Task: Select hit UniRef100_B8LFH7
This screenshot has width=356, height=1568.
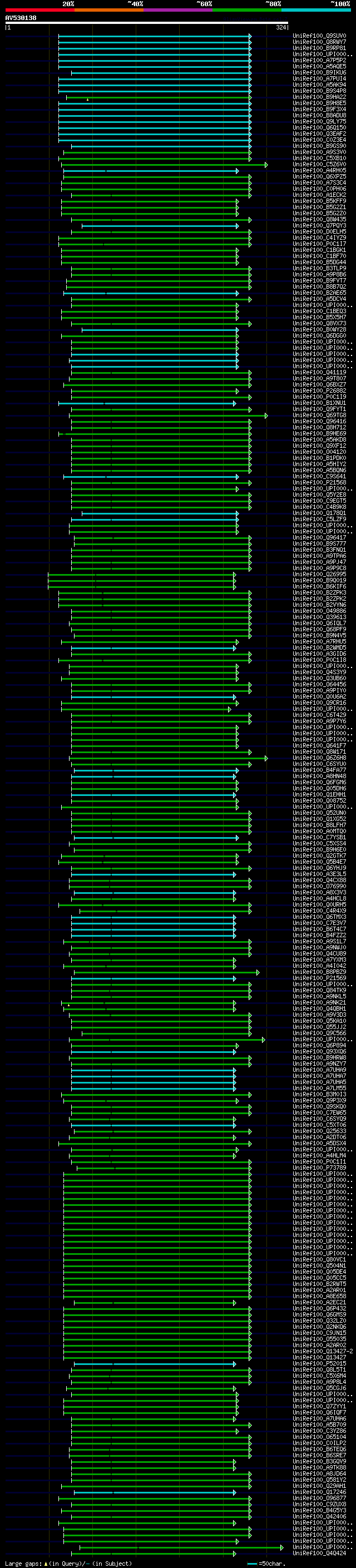Action: [319, 825]
